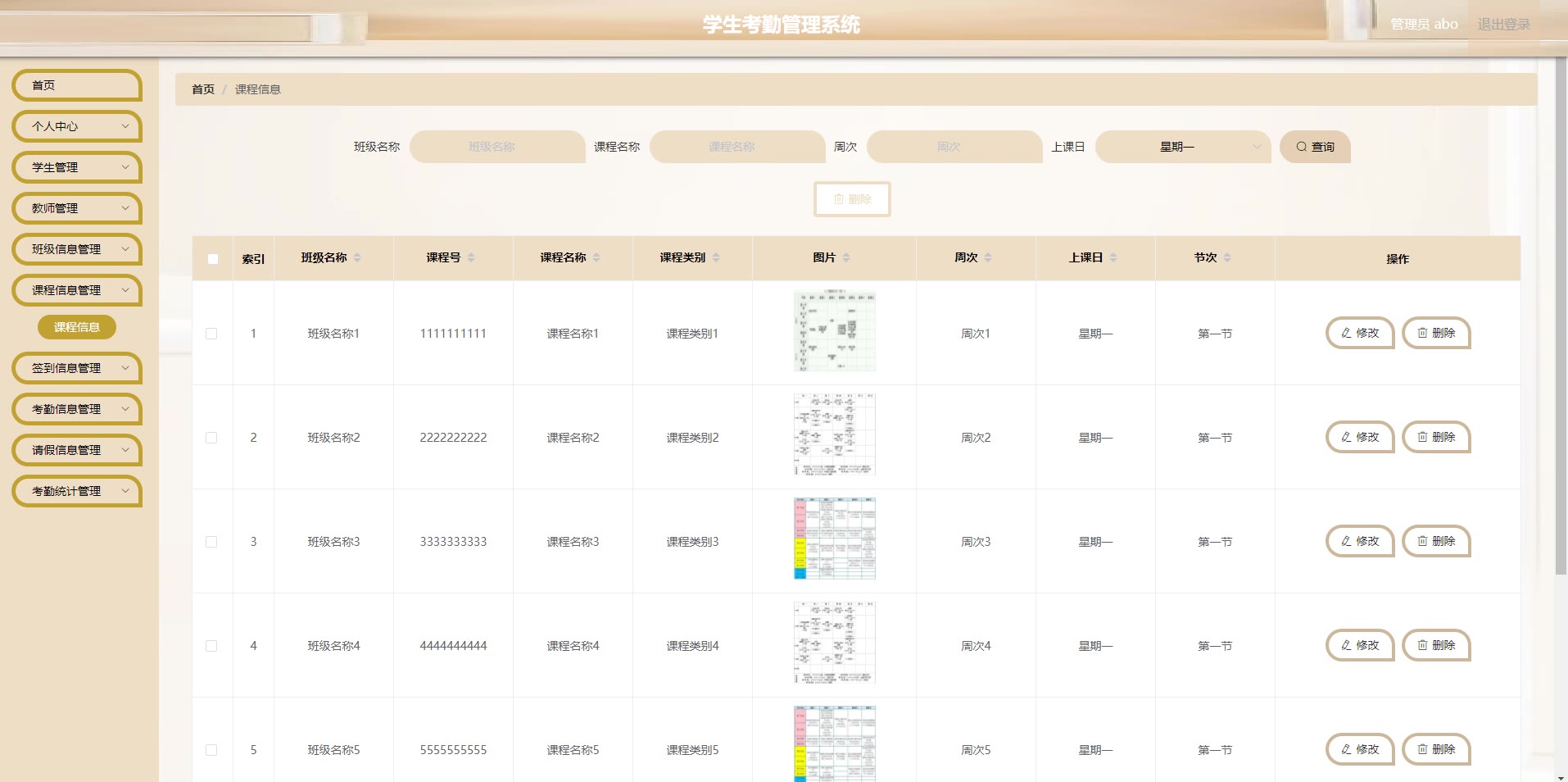Expand the 班级信息管理 sidebar menu
1568x782 pixels.
pos(77,249)
